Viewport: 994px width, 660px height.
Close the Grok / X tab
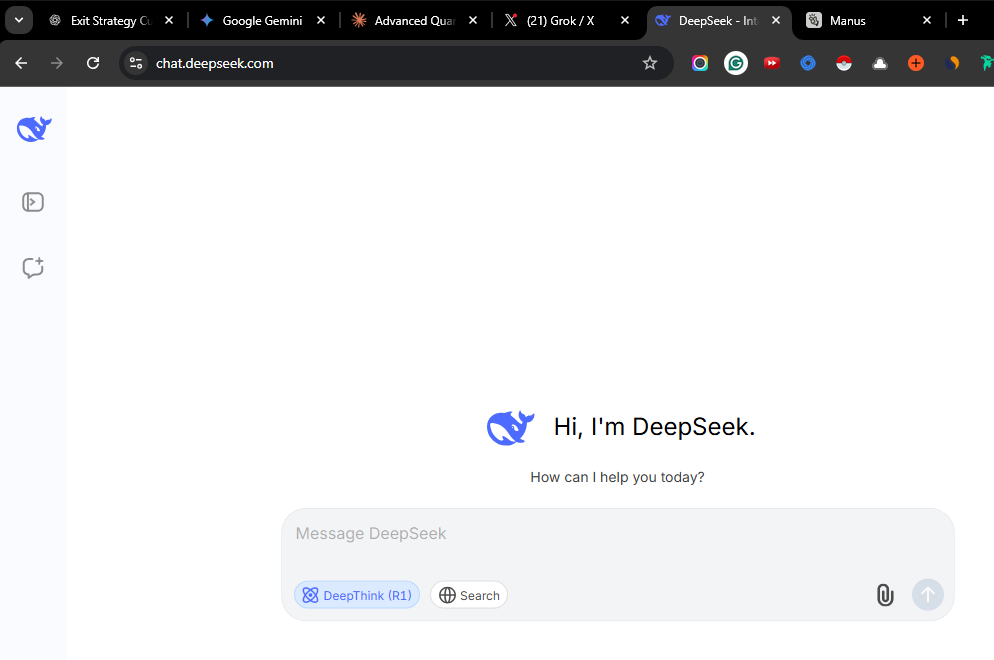click(x=624, y=20)
